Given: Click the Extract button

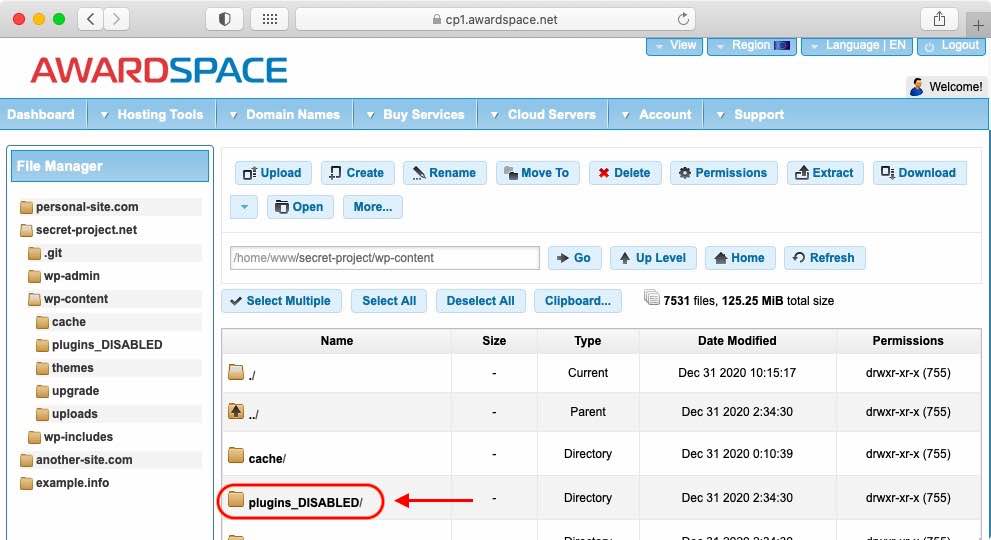Looking at the screenshot, I should (x=825, y=173).
